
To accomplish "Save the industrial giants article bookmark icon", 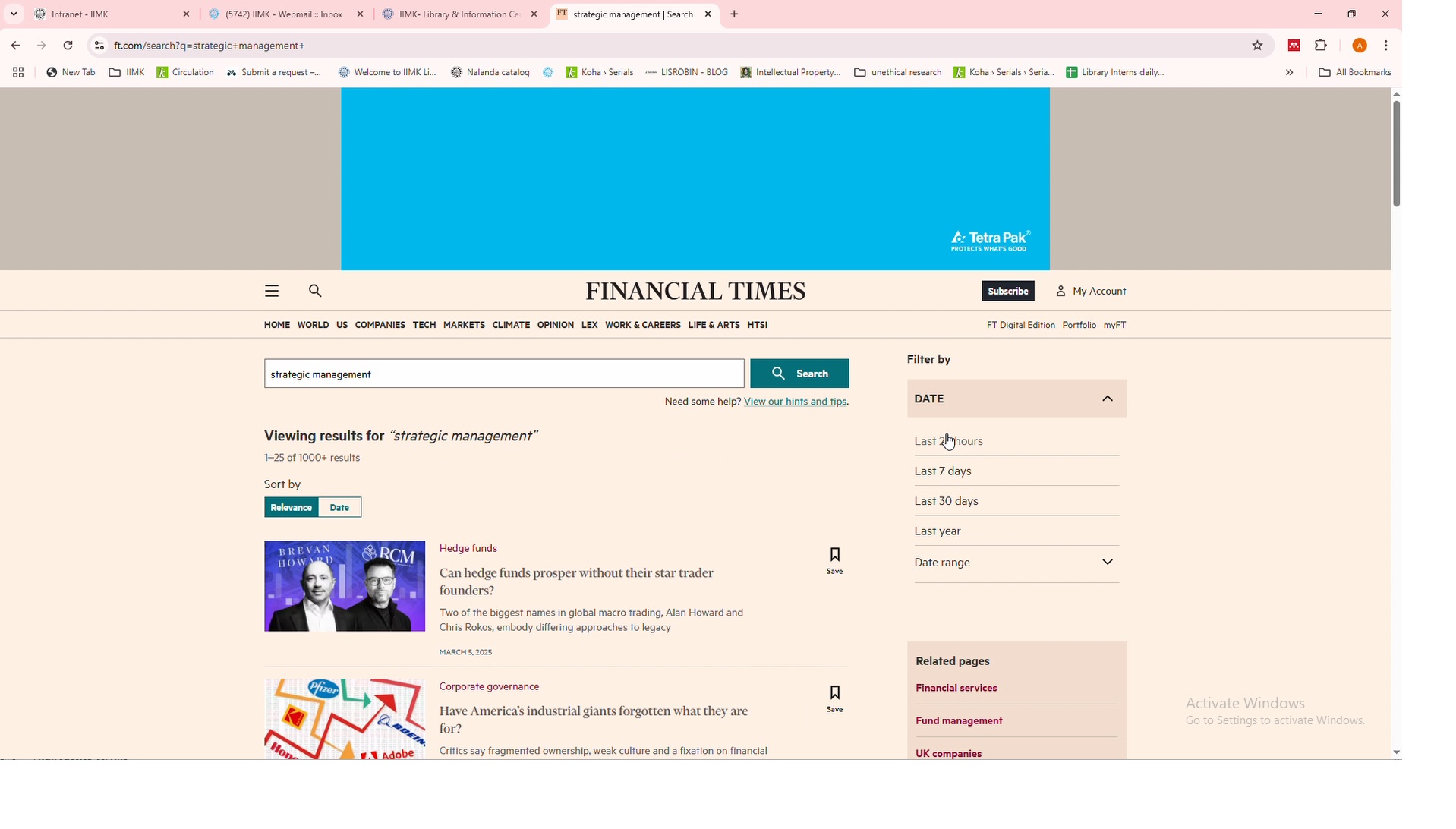I will coord(835,699).
